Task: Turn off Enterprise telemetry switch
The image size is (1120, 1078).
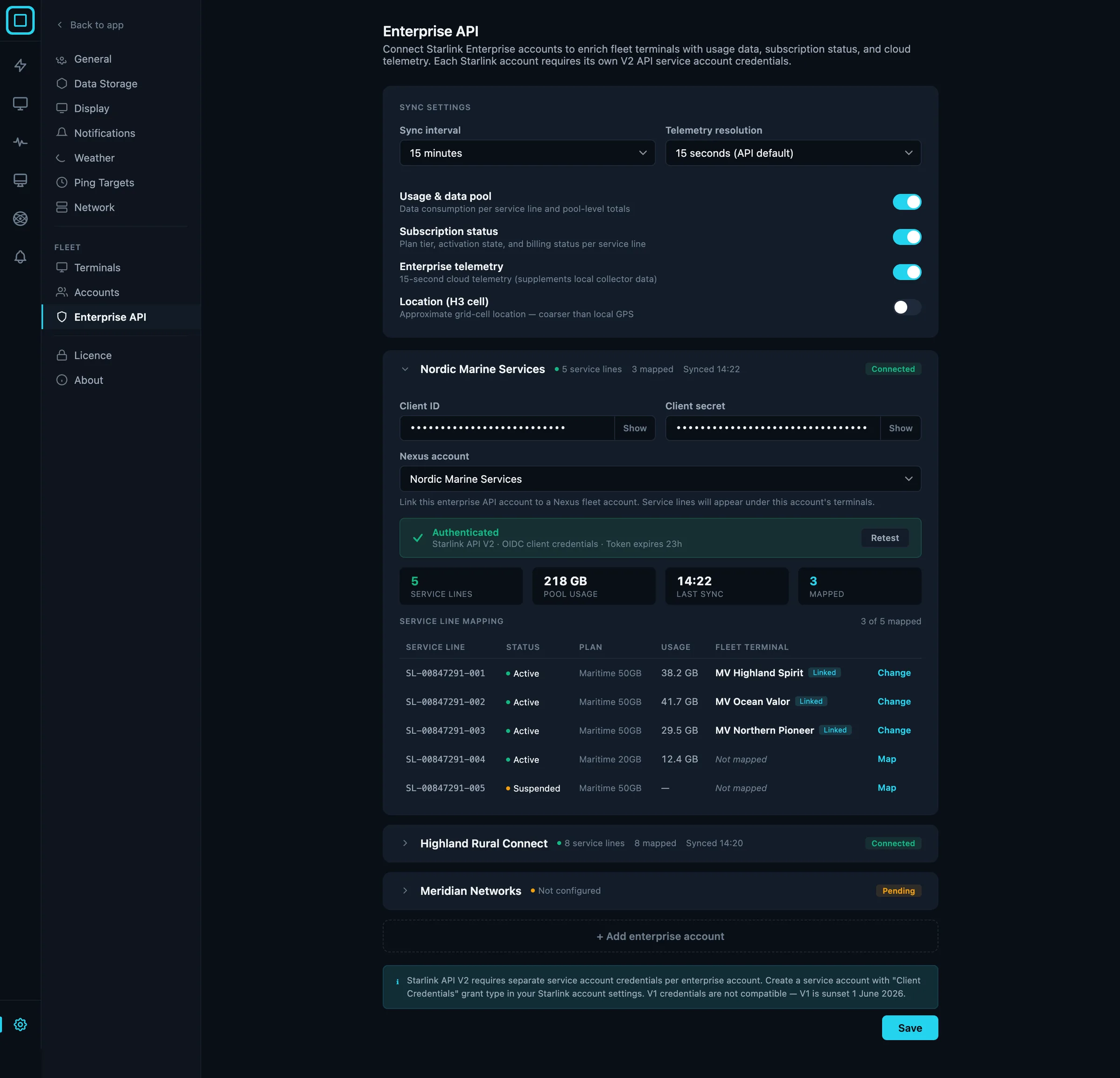Action: (907, 272)
